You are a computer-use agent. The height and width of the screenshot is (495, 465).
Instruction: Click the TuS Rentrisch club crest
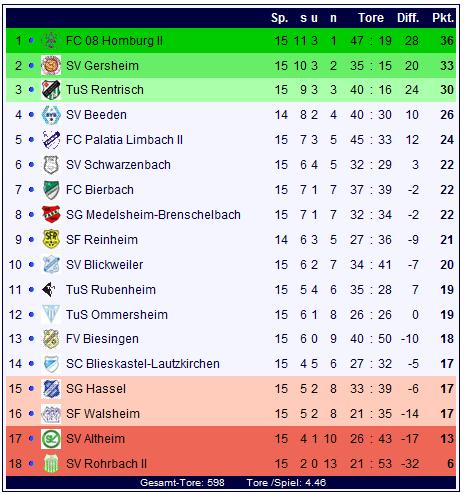51,90
